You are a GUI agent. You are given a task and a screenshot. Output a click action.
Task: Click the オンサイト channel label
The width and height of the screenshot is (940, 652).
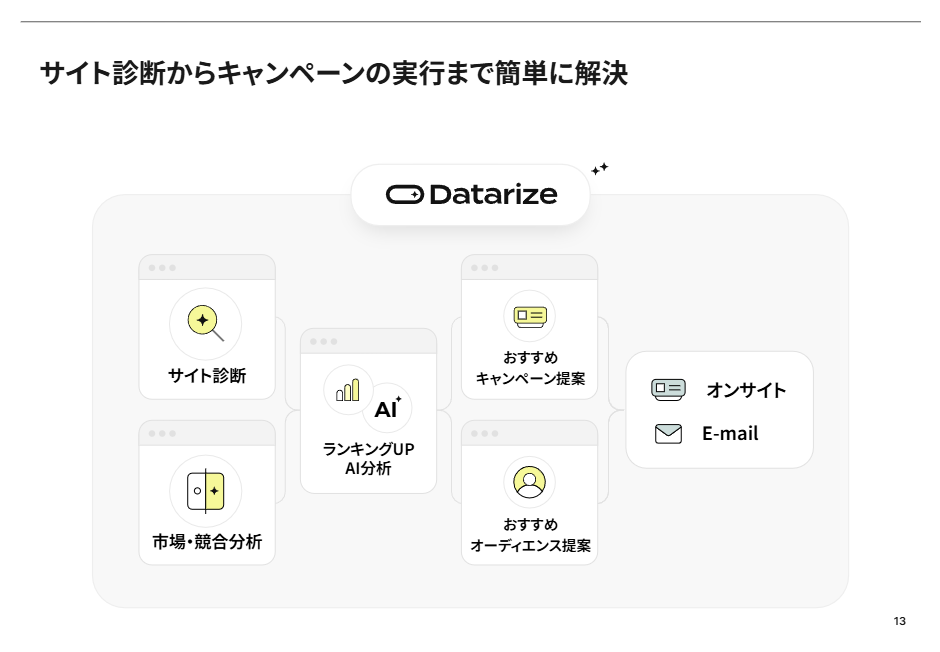(x=746, y=390)
